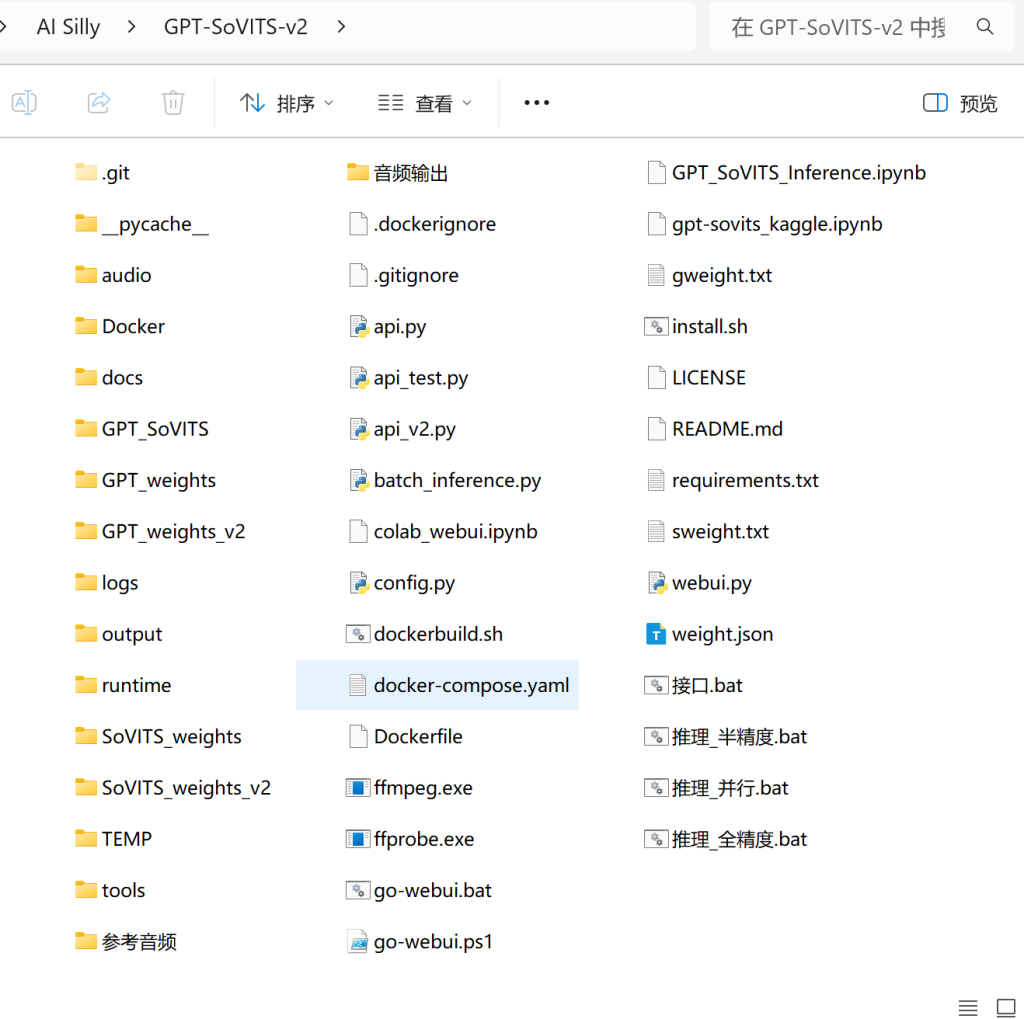
Task: Select the .gitignore file
Action: [x=404, y=275]
